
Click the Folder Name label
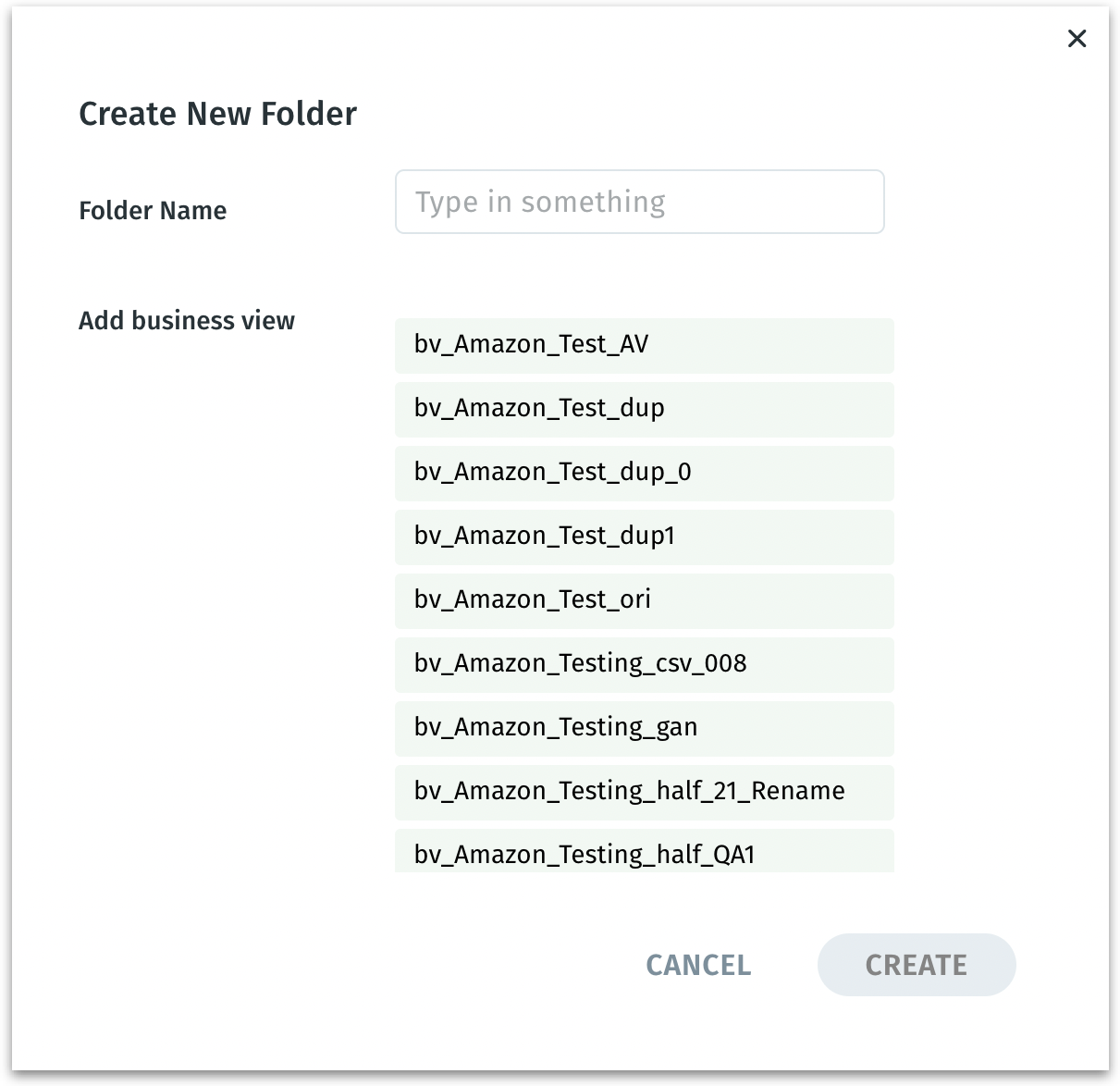(x=153, y=211)
